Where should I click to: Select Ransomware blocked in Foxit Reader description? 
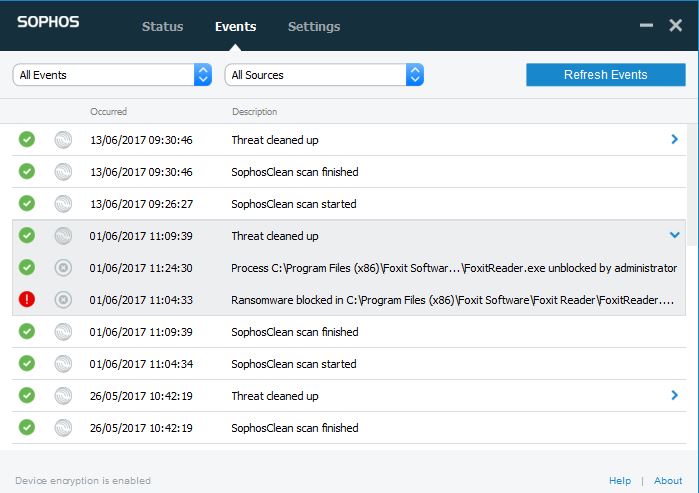click(x=452, y=300)
